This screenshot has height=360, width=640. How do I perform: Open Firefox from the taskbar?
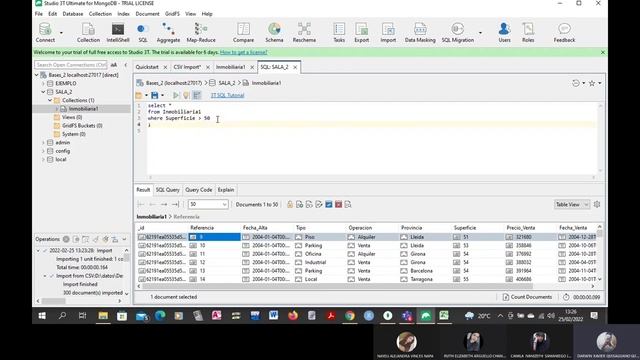tap(293, 316)
